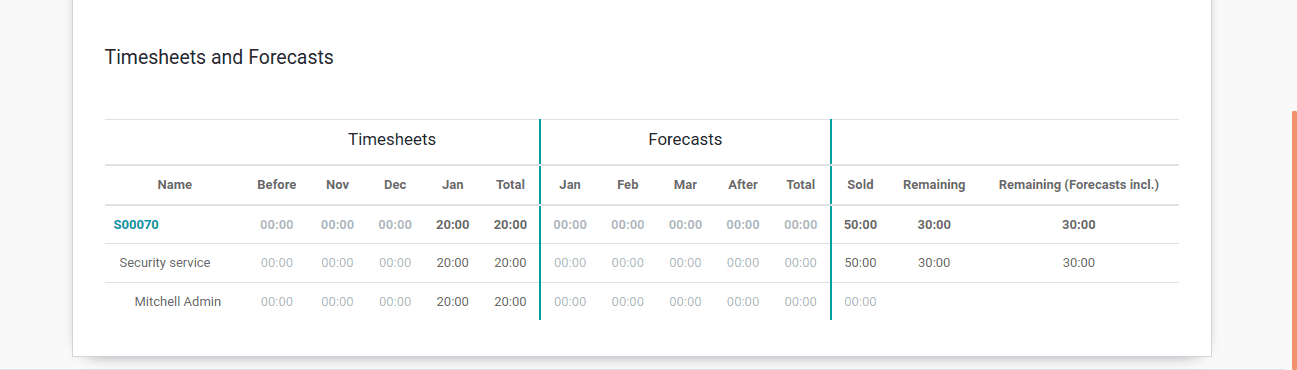Click Security service forecast Mar value
The width and height of the screenshot is (1297, 370).
685,263
